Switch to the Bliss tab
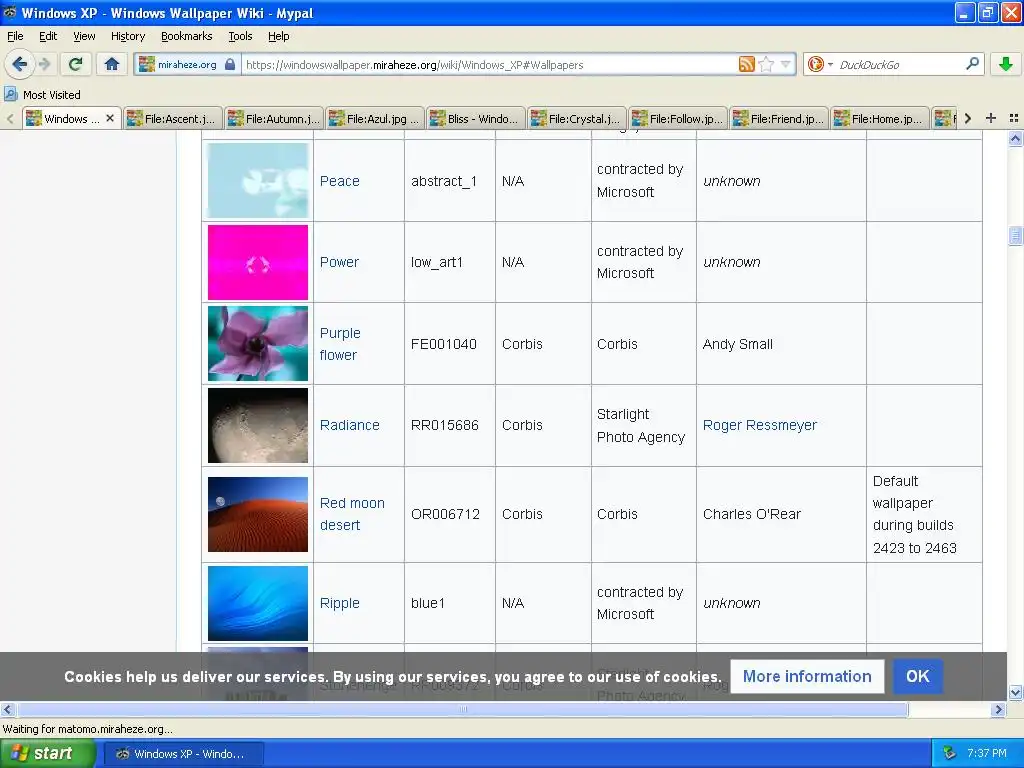The width and height of the screenshot is (1024, 768). [475, 119]
